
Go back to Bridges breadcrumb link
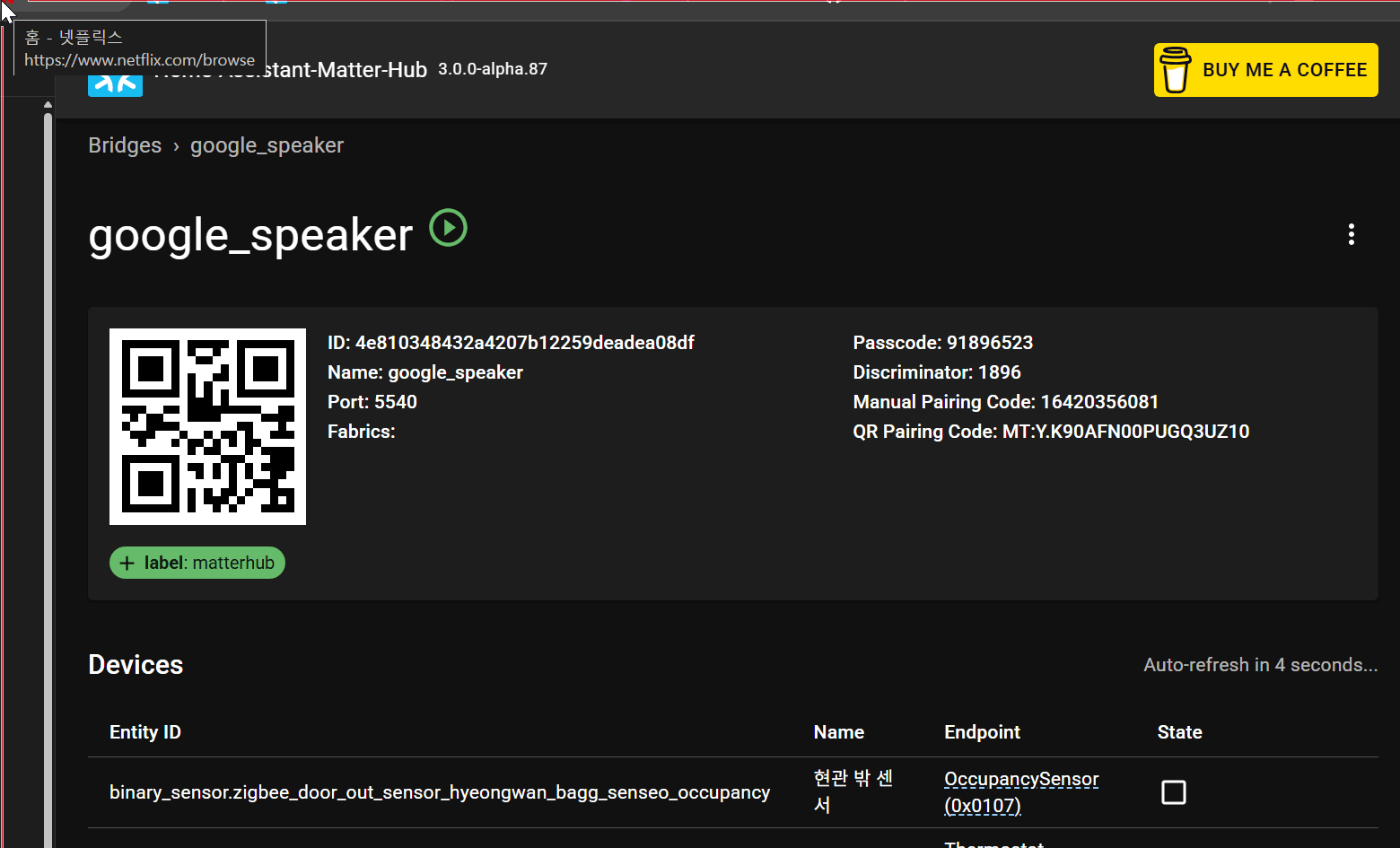[x=125, y=145]
